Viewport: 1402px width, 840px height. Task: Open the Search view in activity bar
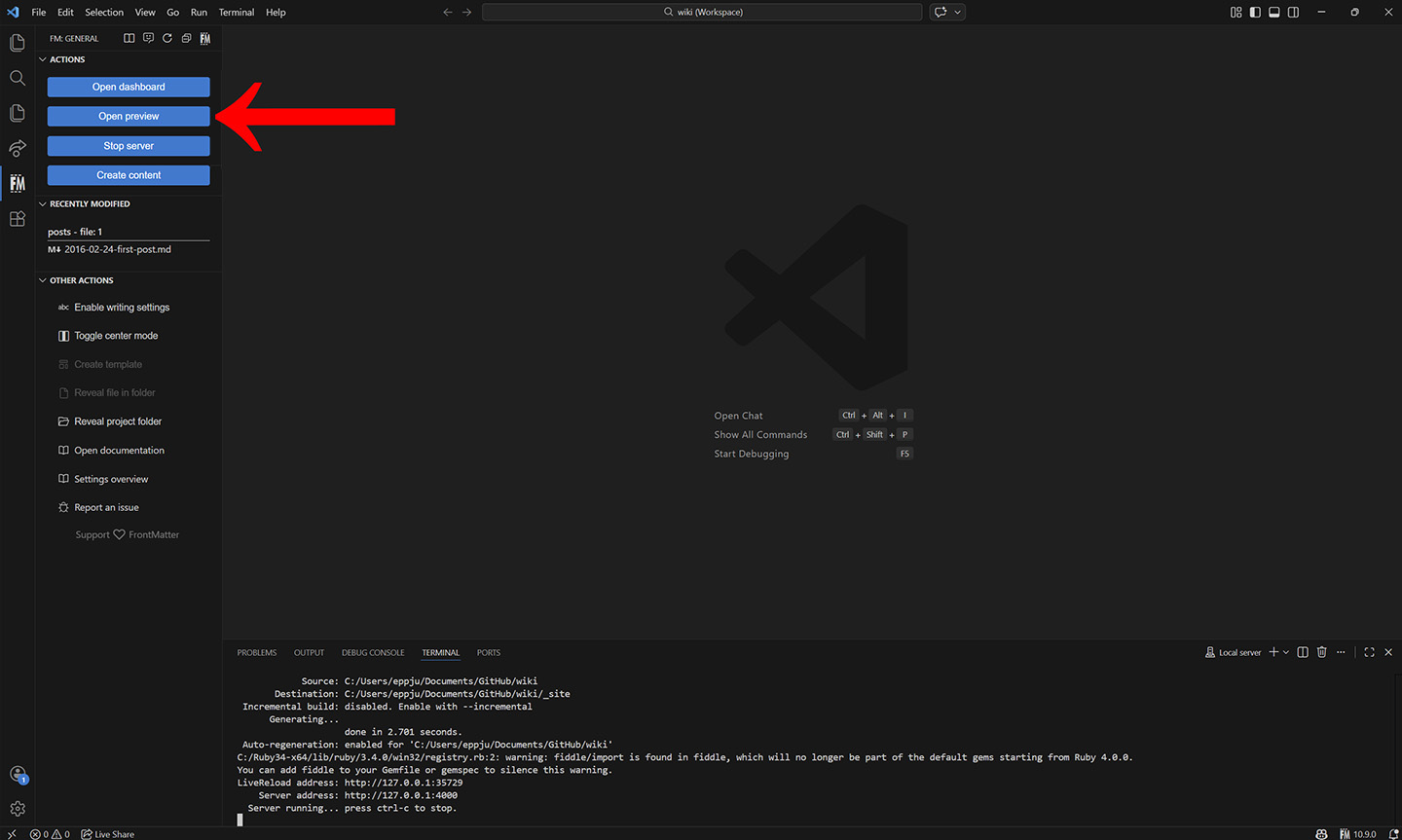click(x=18, y=78)
